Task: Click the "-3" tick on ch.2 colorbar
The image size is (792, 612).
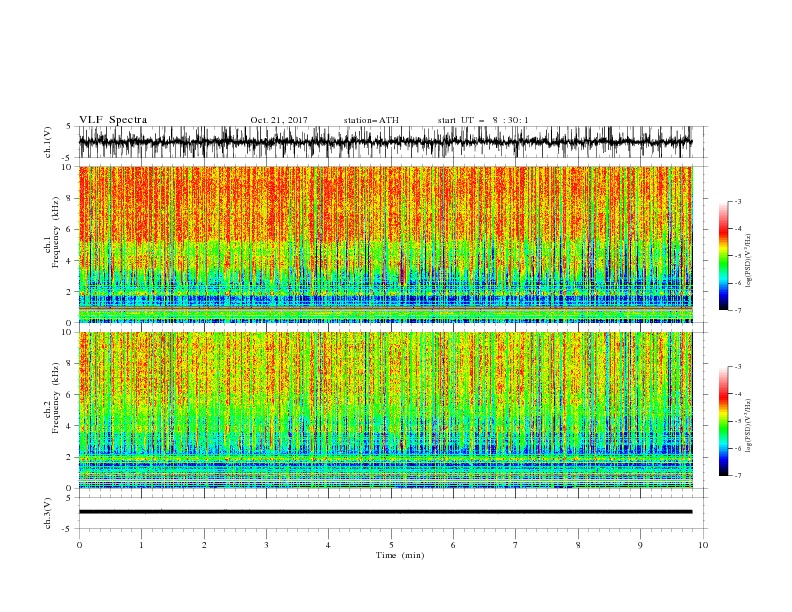Action: (737, 367)
